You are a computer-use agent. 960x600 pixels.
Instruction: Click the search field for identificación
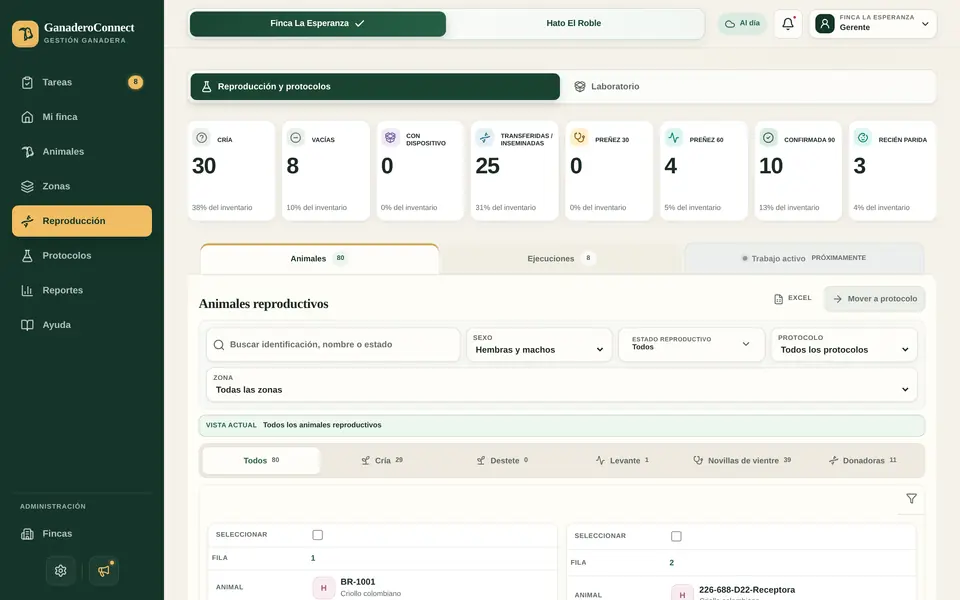coord(333,345)
